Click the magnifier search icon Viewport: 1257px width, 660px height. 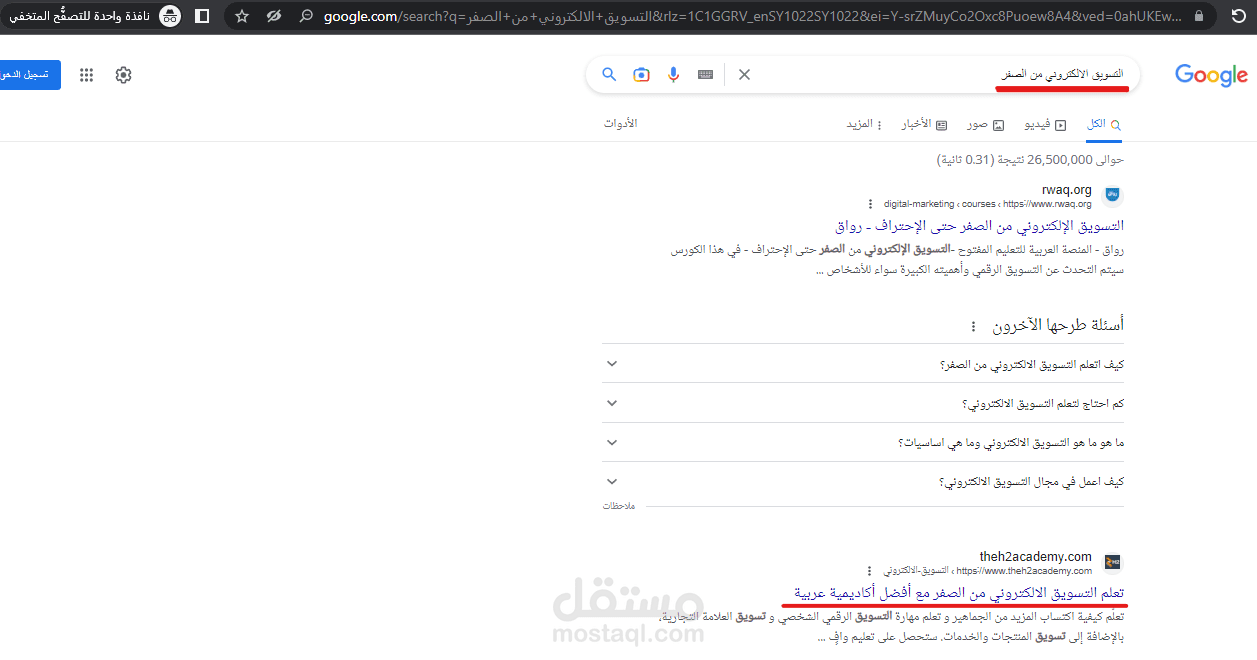(609, 74)
